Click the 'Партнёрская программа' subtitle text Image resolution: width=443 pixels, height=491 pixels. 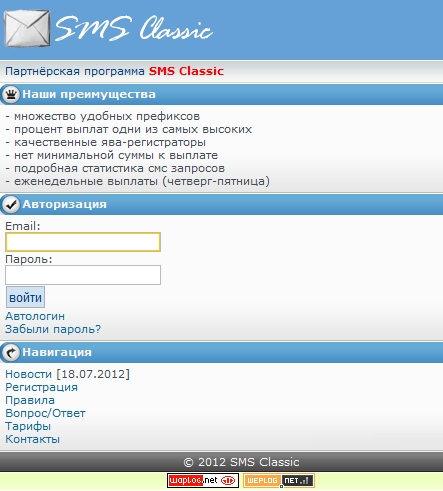point(75,71)
